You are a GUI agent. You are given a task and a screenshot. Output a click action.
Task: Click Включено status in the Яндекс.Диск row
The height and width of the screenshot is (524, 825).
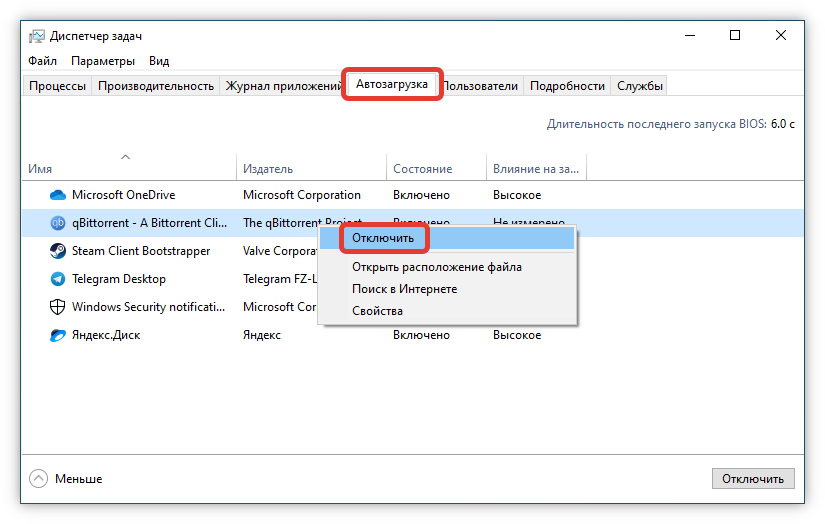click(421, 335)
